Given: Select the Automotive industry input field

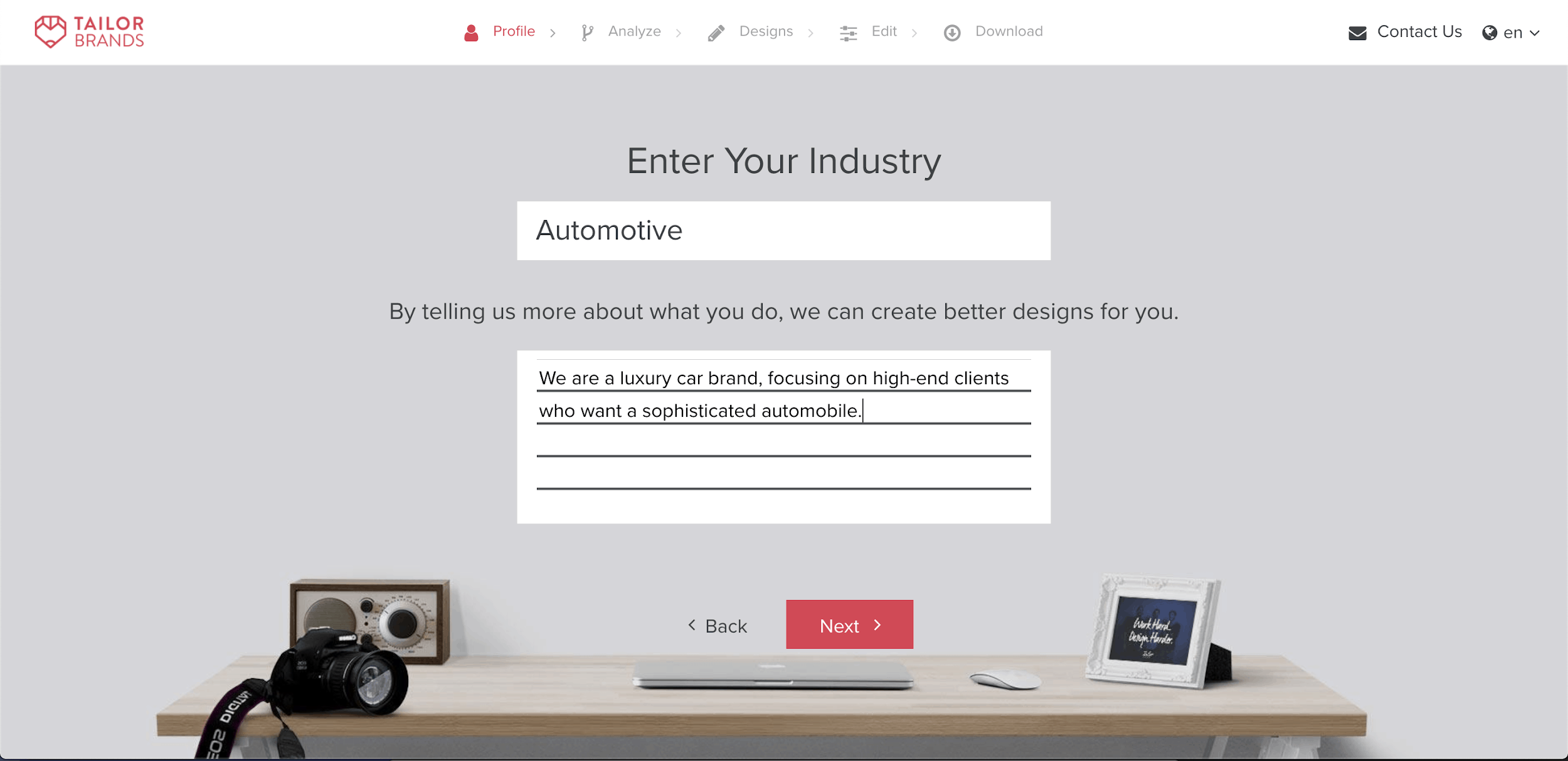Looking at the screenshot, I should click(x=784, y=231).
